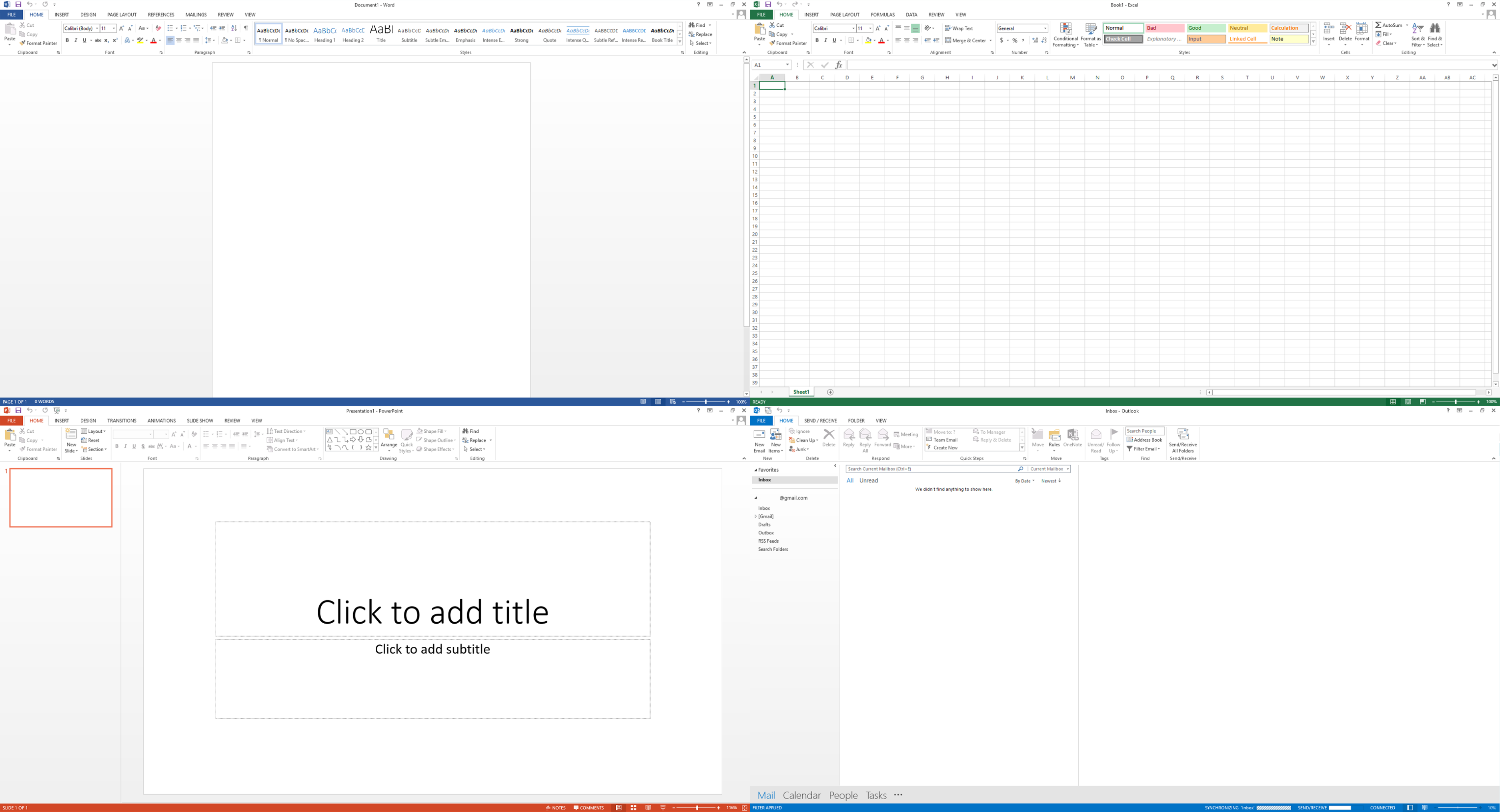Screen dimensions: 1500x812
Task: Click New Email in Outlook
Action: point(759,441)
